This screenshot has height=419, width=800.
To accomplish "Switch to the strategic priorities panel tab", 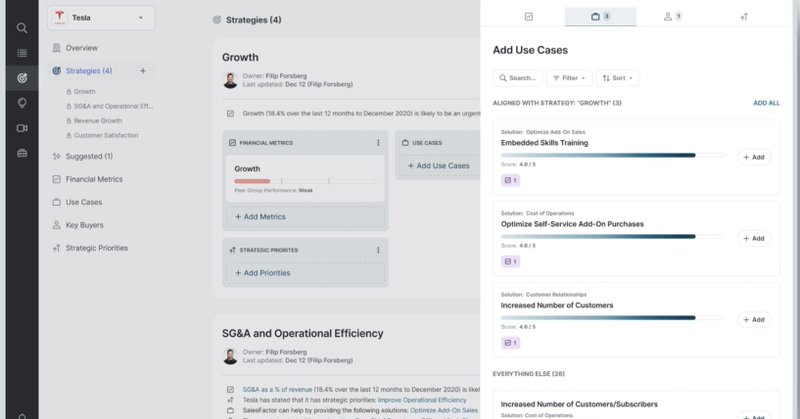I will click(x=744, y=17).
